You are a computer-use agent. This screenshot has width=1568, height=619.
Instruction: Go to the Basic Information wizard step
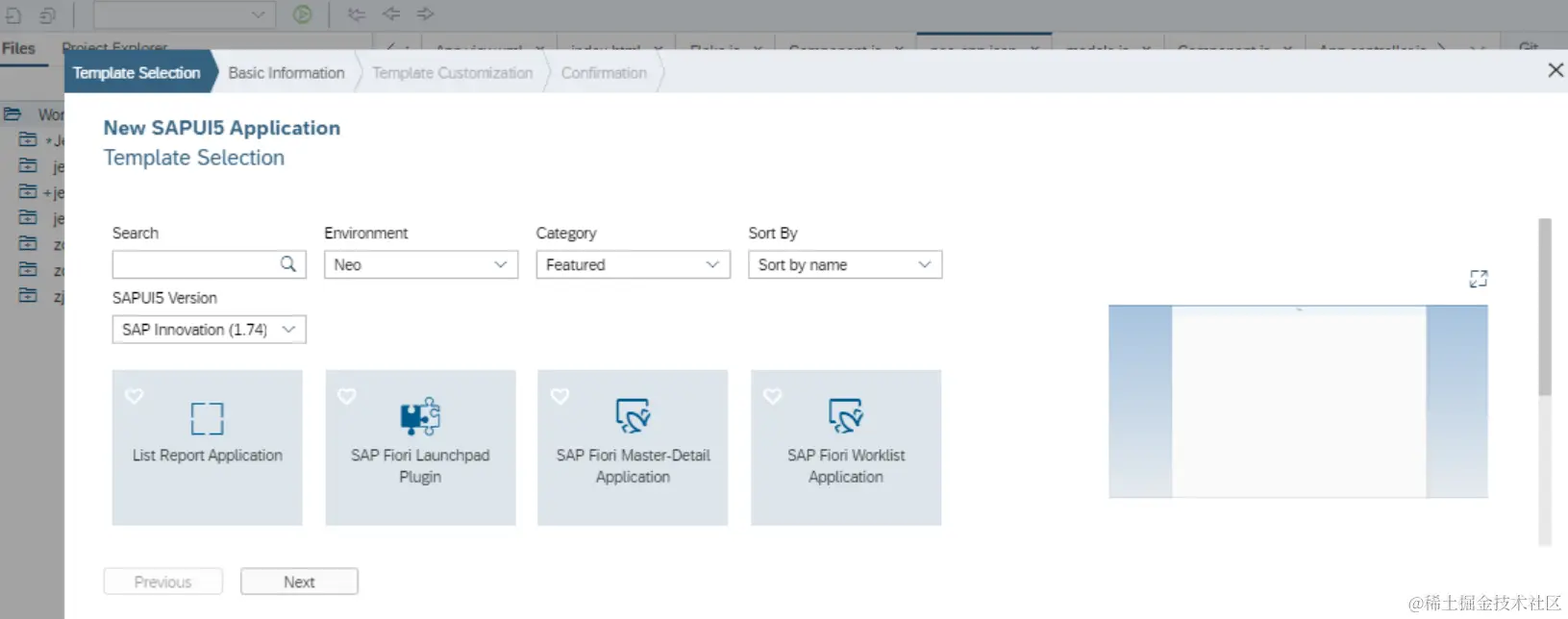coord(286,72)
